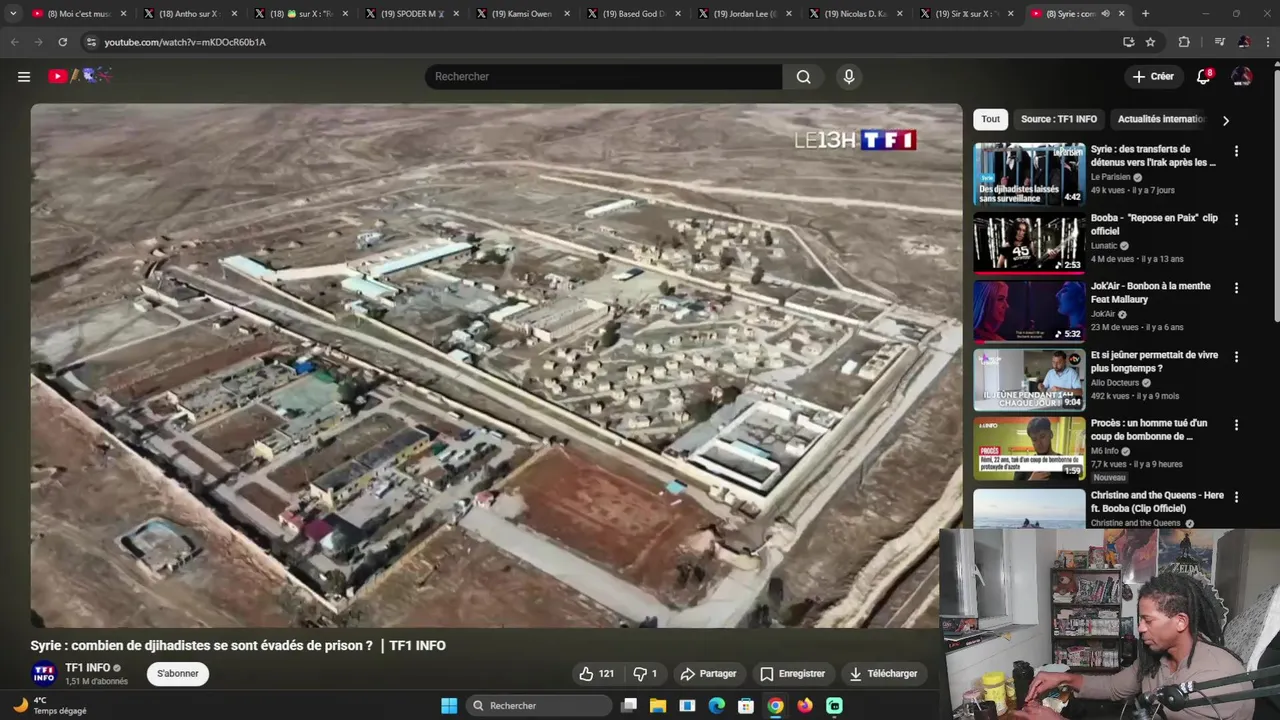Go back in browser history

point(14,42)
